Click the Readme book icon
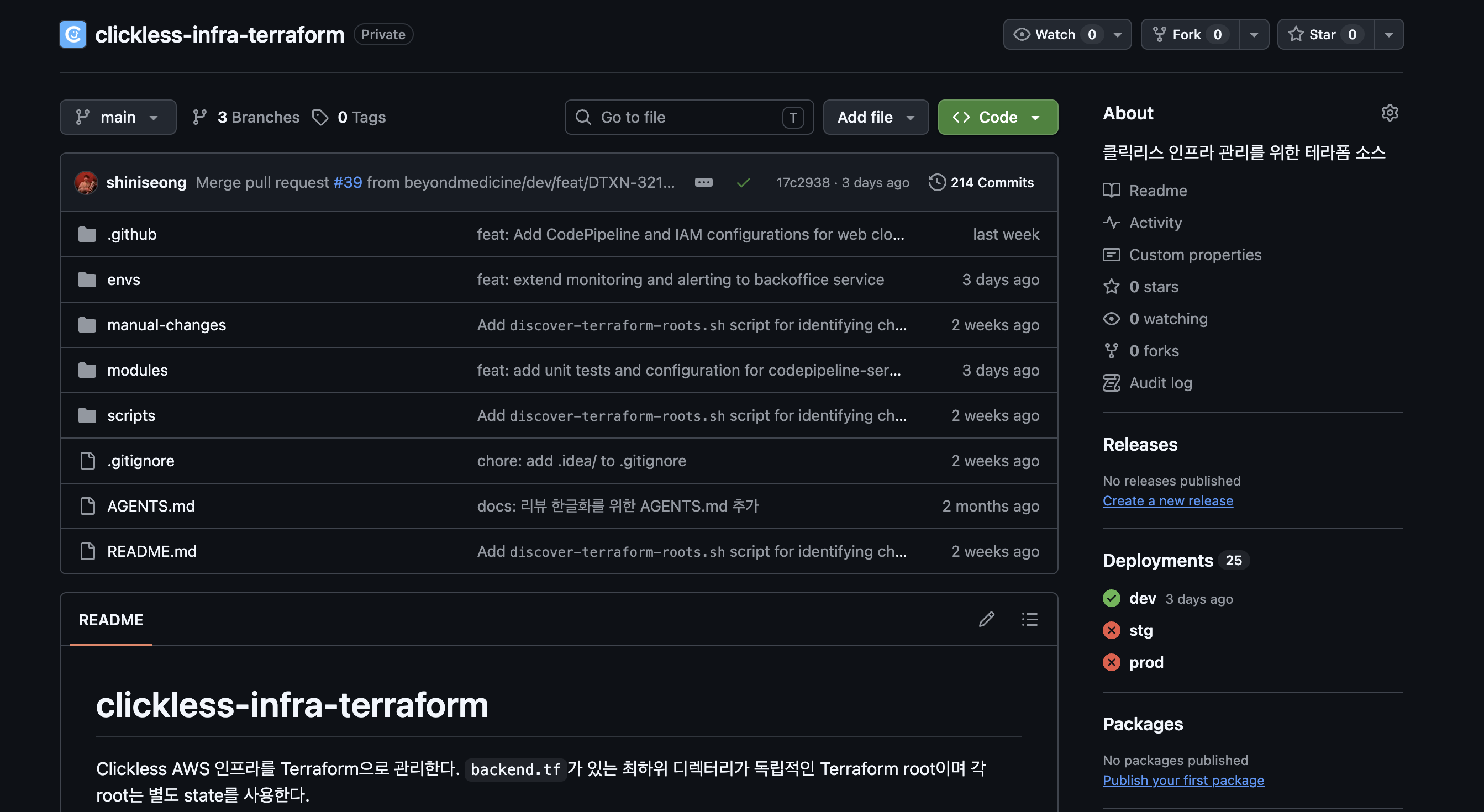Image resolution: width=1484 pixels, height=812 pixels. tap(1111, 191)
